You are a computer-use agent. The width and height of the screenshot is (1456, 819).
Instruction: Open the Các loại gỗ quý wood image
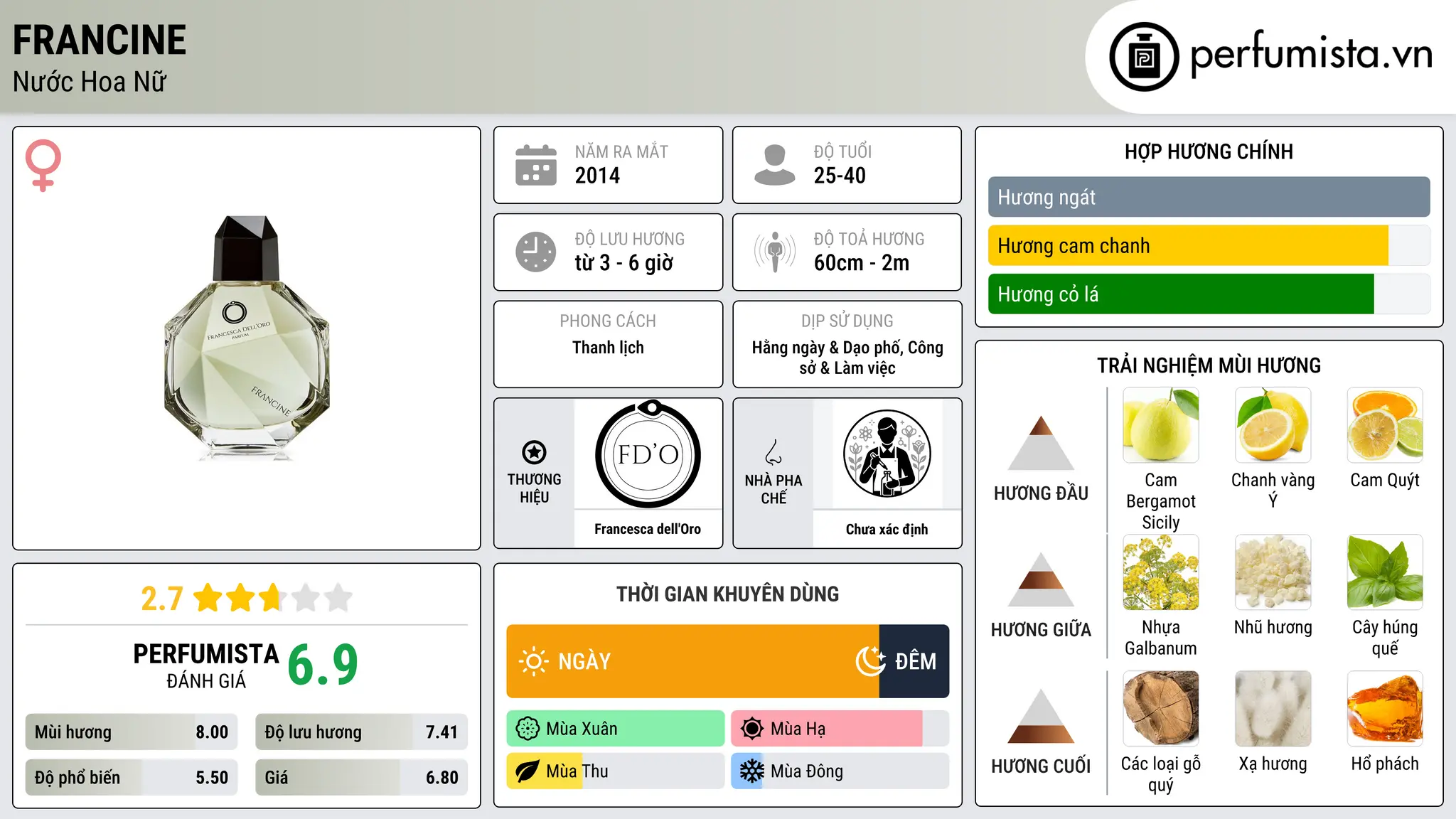1161,709
